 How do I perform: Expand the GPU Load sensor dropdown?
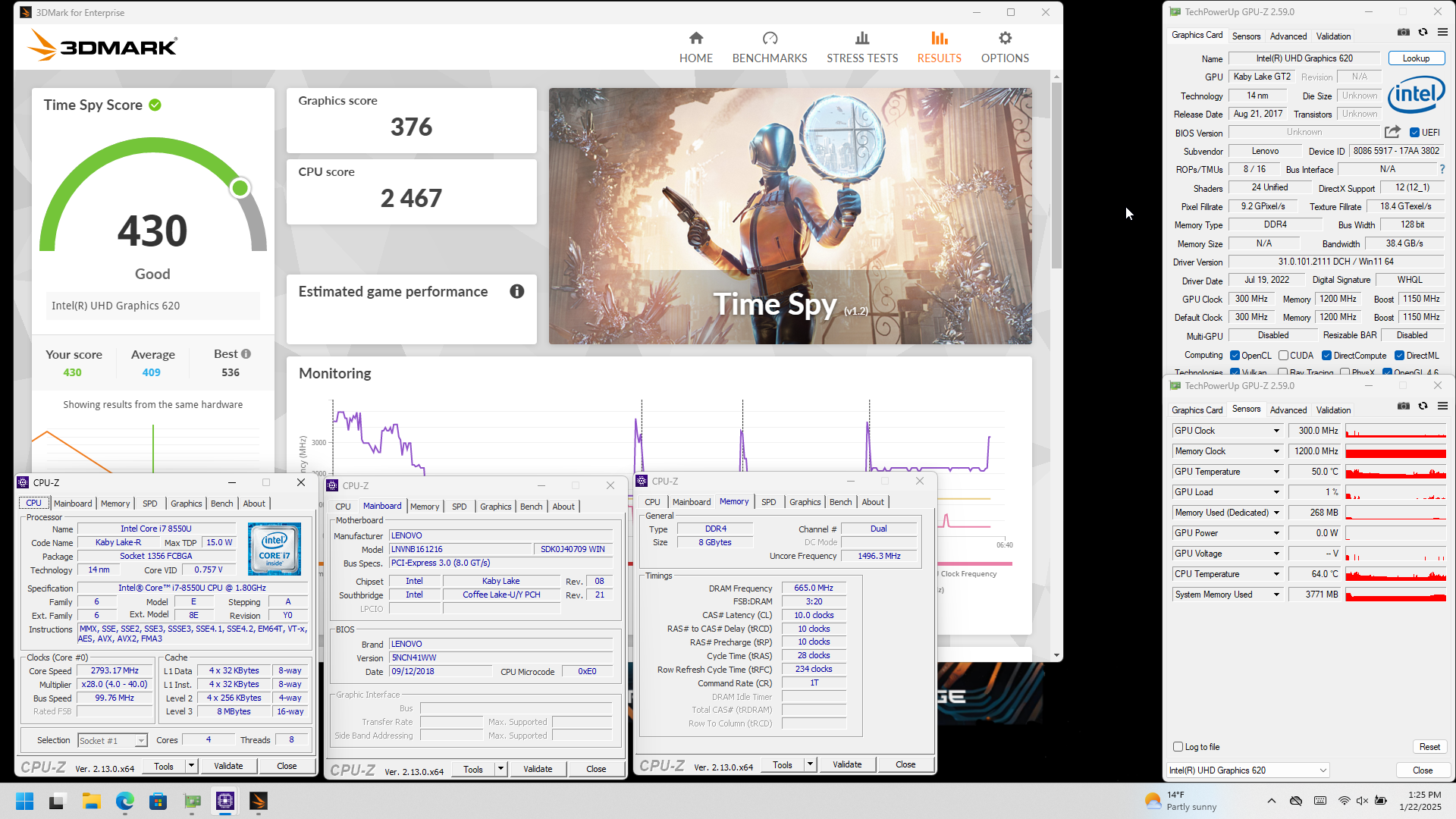point(1276,492)
